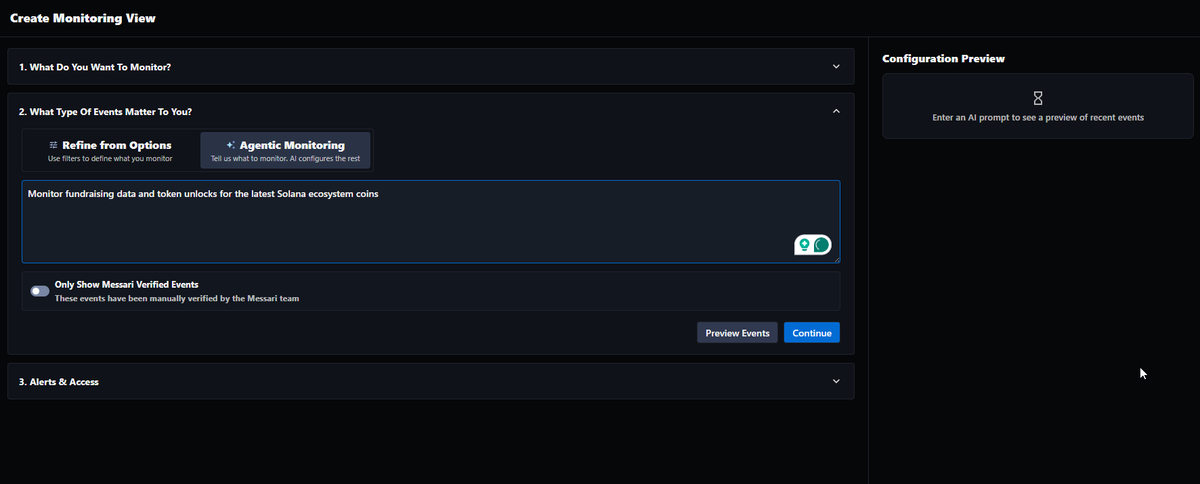
Task: Select the Agentic Monitoring tab
Action: [x=286, y=151]
